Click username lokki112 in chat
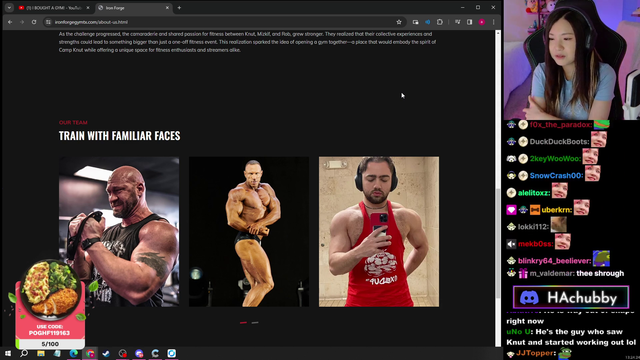The height and width of the screenshot is (360, 640). point(533,227)
